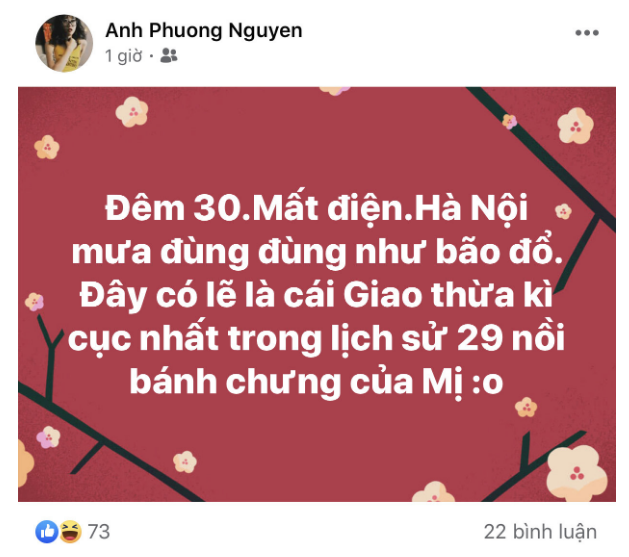Open the list of 73 reactions
Screen dimensions: 629x557
coord(99,532)
